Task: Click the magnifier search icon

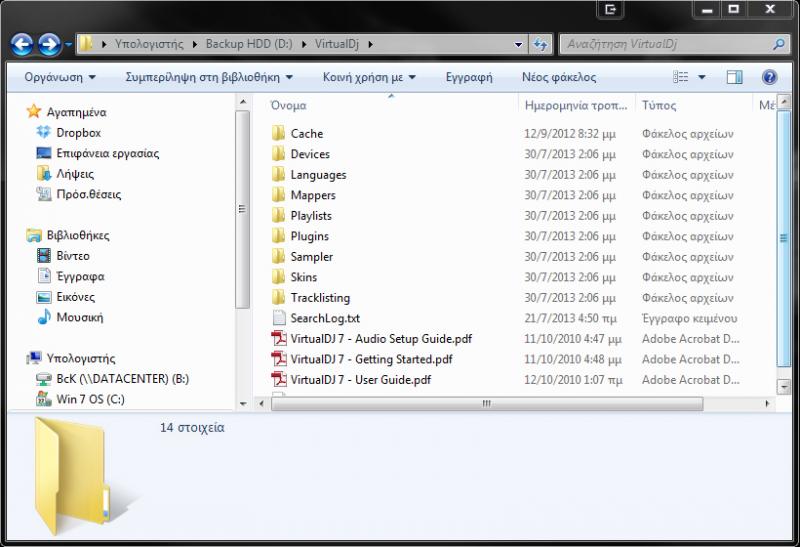Action: click(779, 44)
